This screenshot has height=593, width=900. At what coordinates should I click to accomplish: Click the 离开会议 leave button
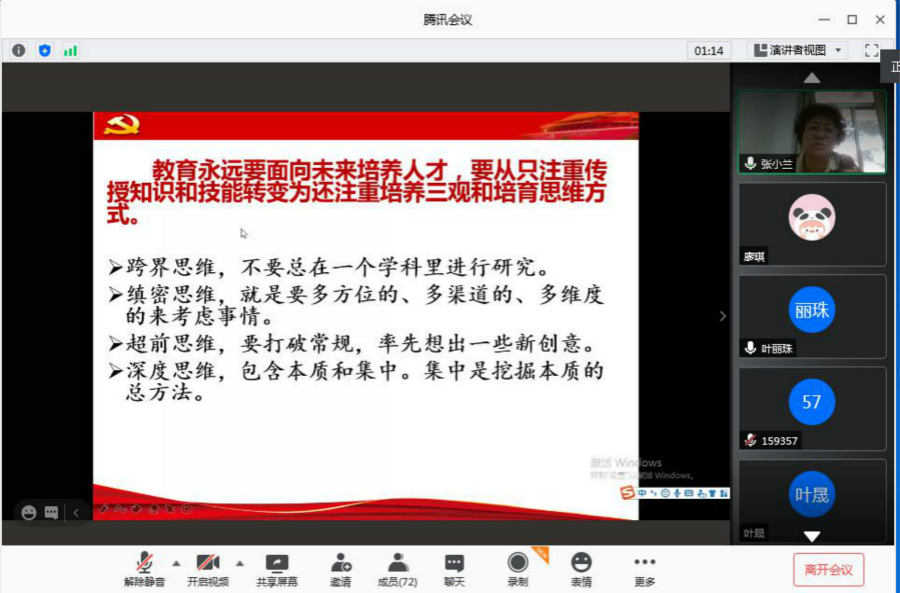(828, 570)
